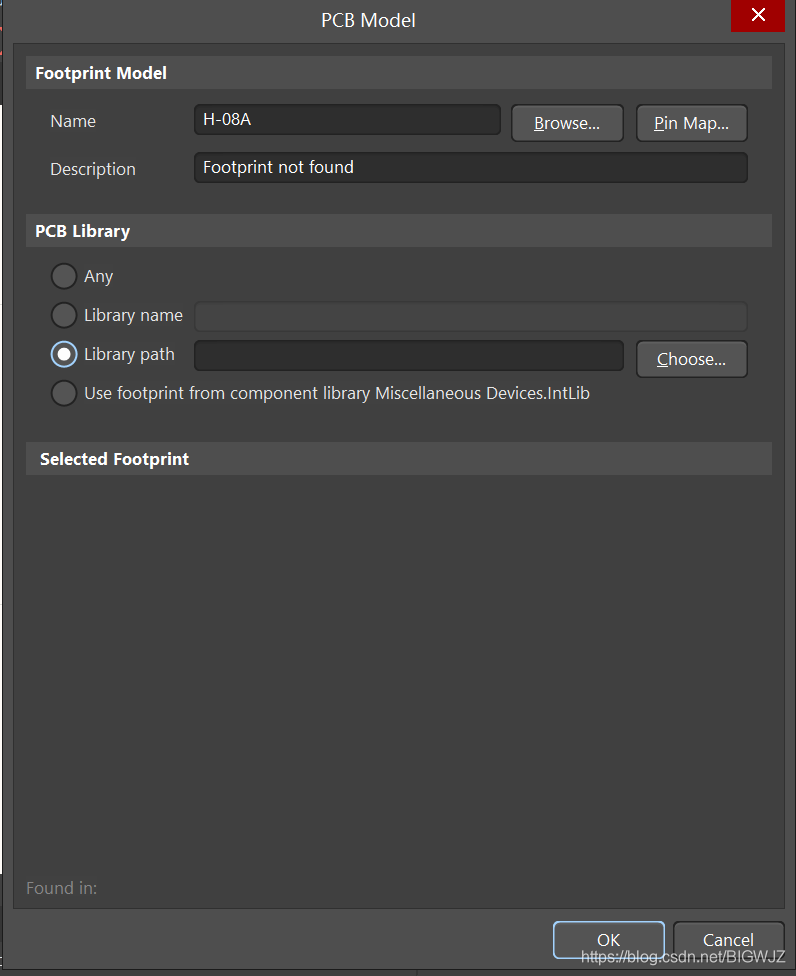Select the Library path radio button
Viewport: 796px width, 976px height.
point(64,354)
